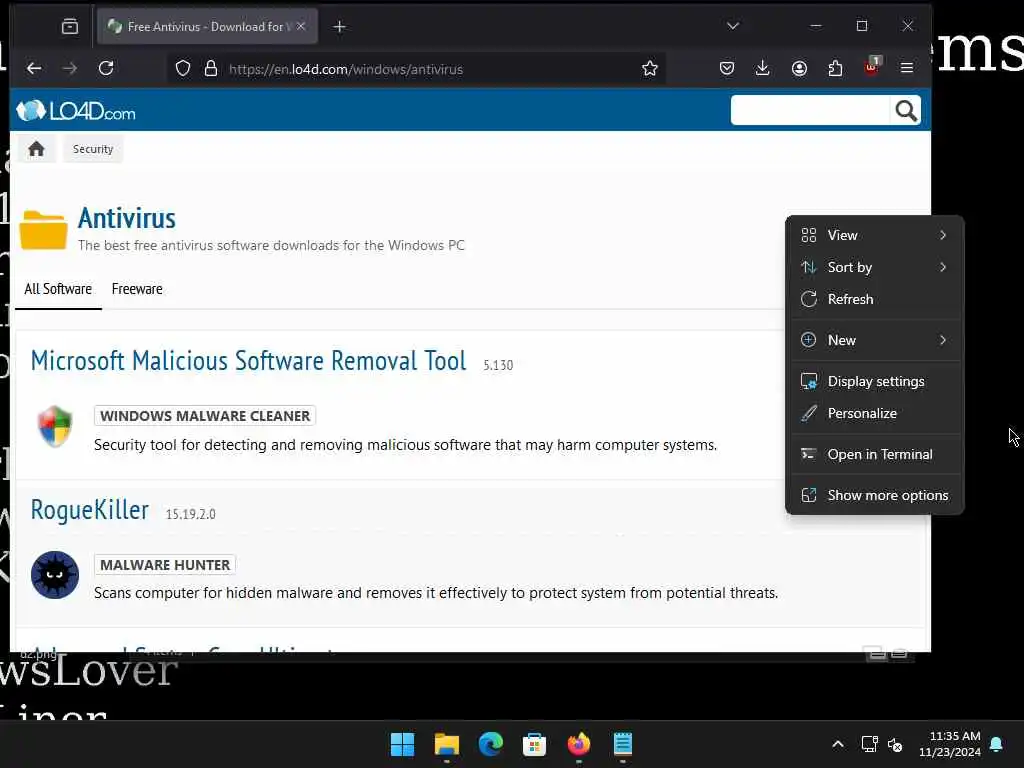Image resolution: width=1024 pixels, height=768 pixels.
Task: Go back using Firefox back arrow
Action: click(34, 68)
